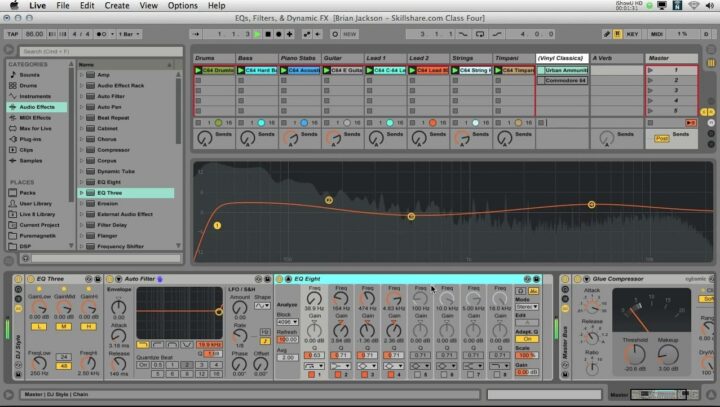720x407 pixels.
Task: Click the TAP tempo button
Action: pyautogui.click(x=14, y=33)
